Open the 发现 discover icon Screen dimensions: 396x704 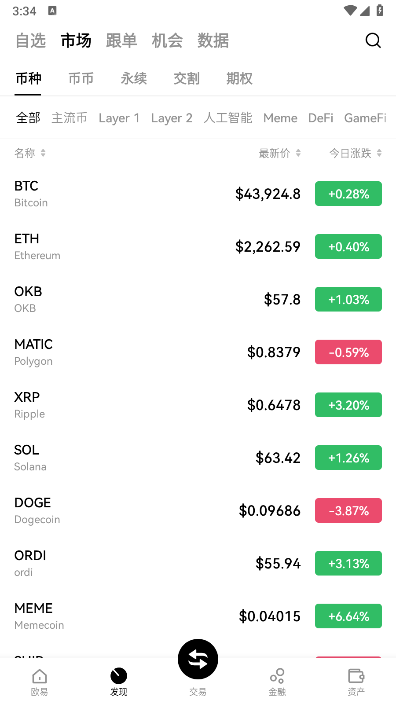pyautogui.click(x=119, y=676)
